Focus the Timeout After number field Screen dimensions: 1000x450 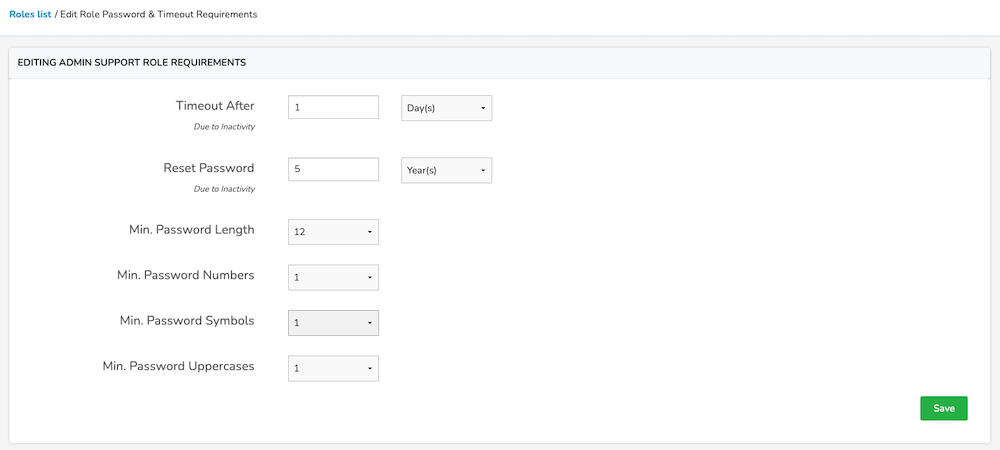coord(334,107)
